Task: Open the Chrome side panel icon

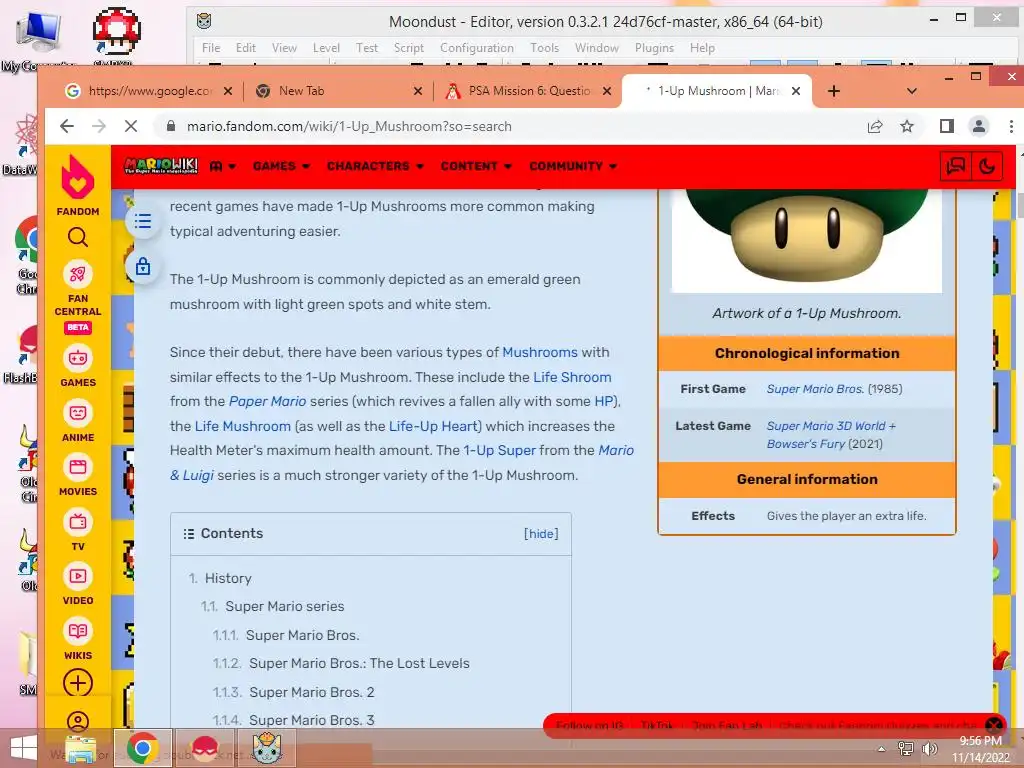Action: tap(946, 126)
